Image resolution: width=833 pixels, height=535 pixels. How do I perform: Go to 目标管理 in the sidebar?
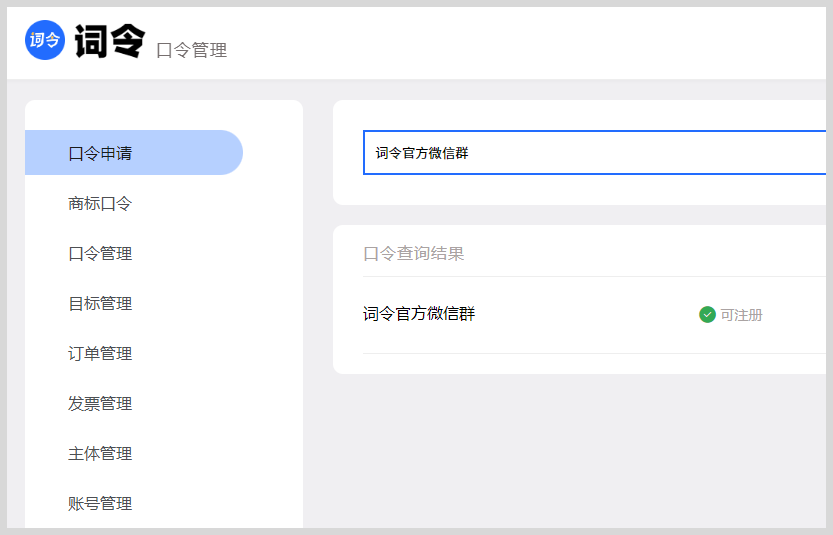click(x=100, y=303)
